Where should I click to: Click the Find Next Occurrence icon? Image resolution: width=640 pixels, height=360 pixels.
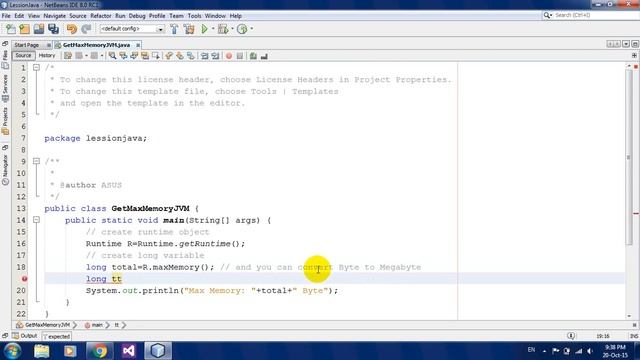(x=134, y=56)
